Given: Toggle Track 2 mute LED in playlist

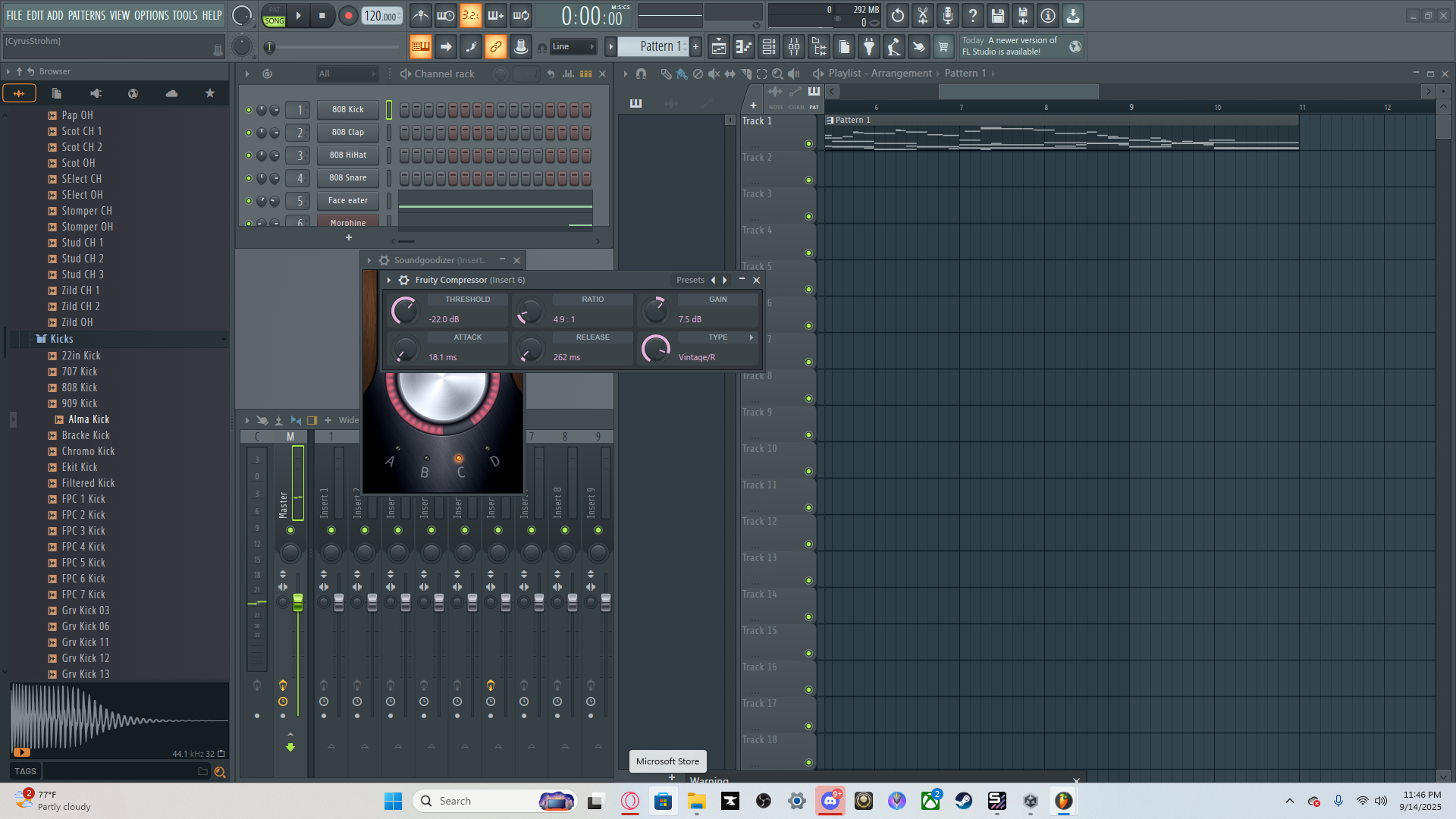Looking at the screenshot, I should click(808, 180).
